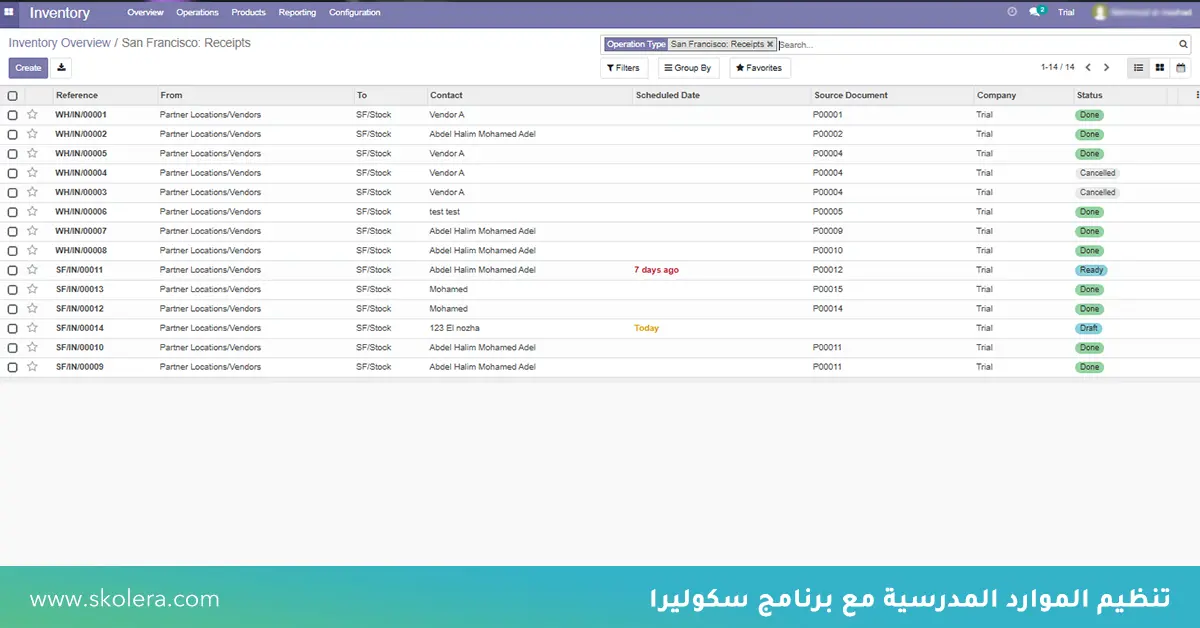
Task: Click the next page arrow
Action: pyautogui.click(x=1107, y=68)
